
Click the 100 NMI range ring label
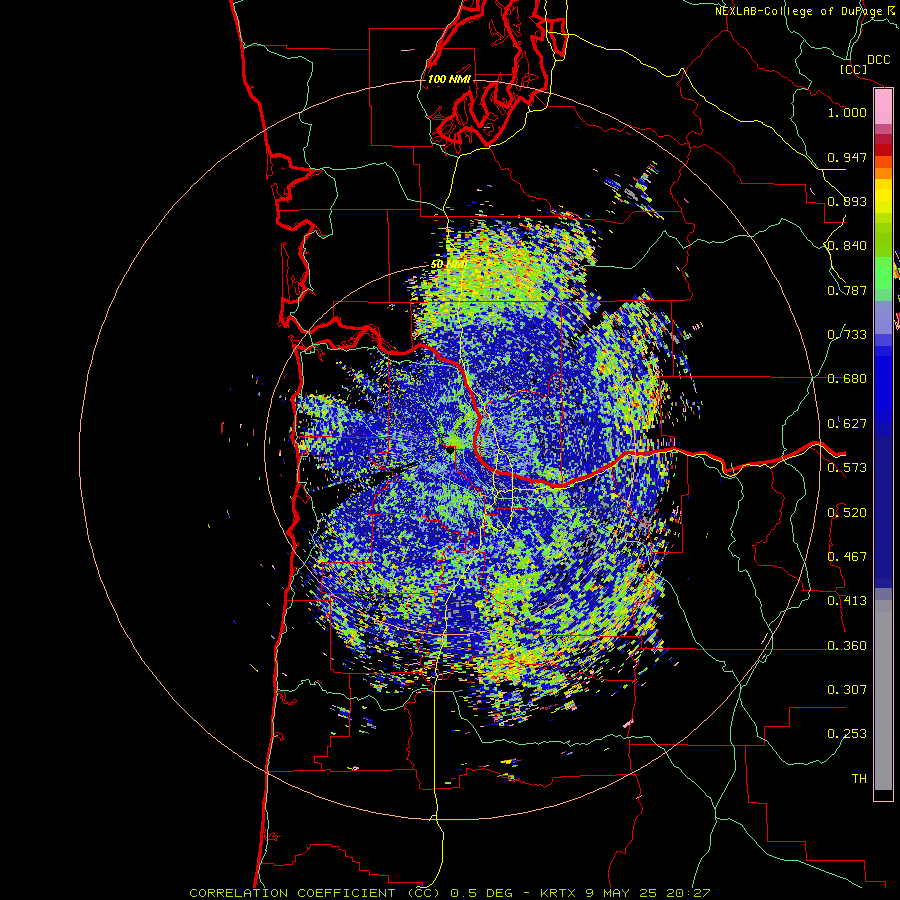[x=448, y=79]
